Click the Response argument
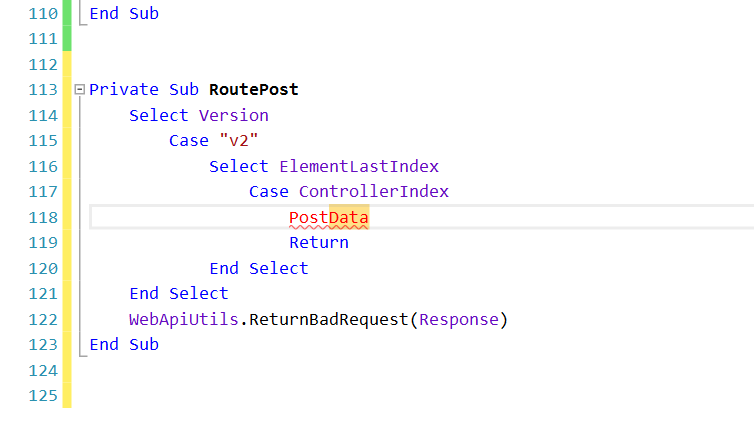Image resolution: width=754 pixels, height=432 pixels. point(458,320)
